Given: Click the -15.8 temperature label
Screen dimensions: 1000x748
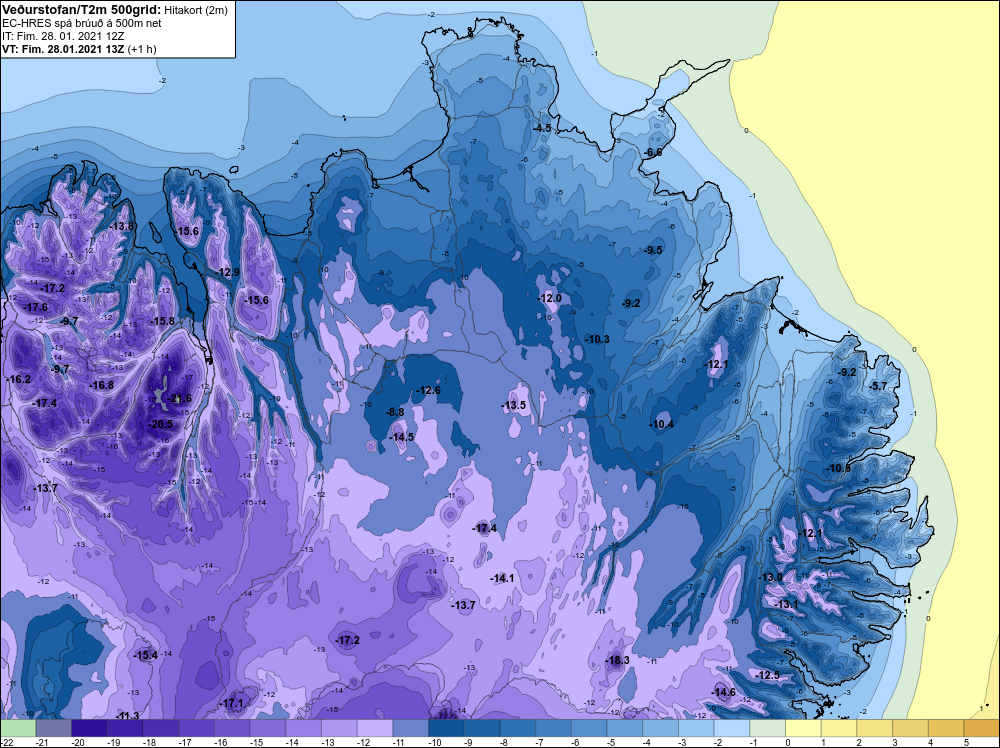Looking at the screenshot, I should click(163, 321).
